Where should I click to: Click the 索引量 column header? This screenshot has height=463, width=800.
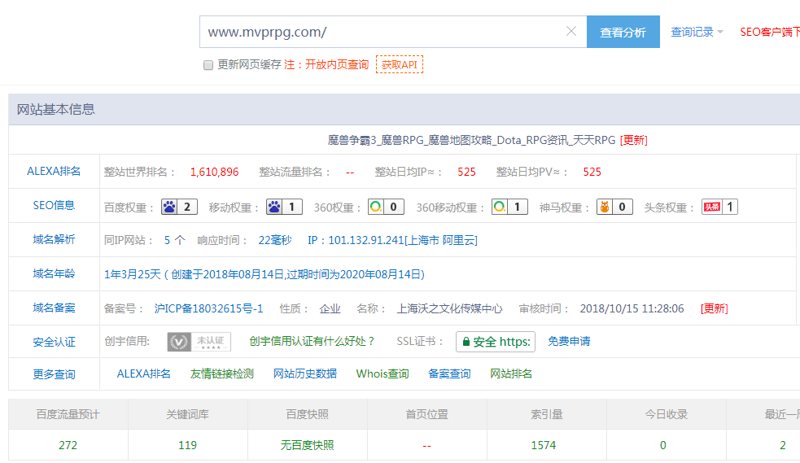pyautogui.click(x=546, y=414)
